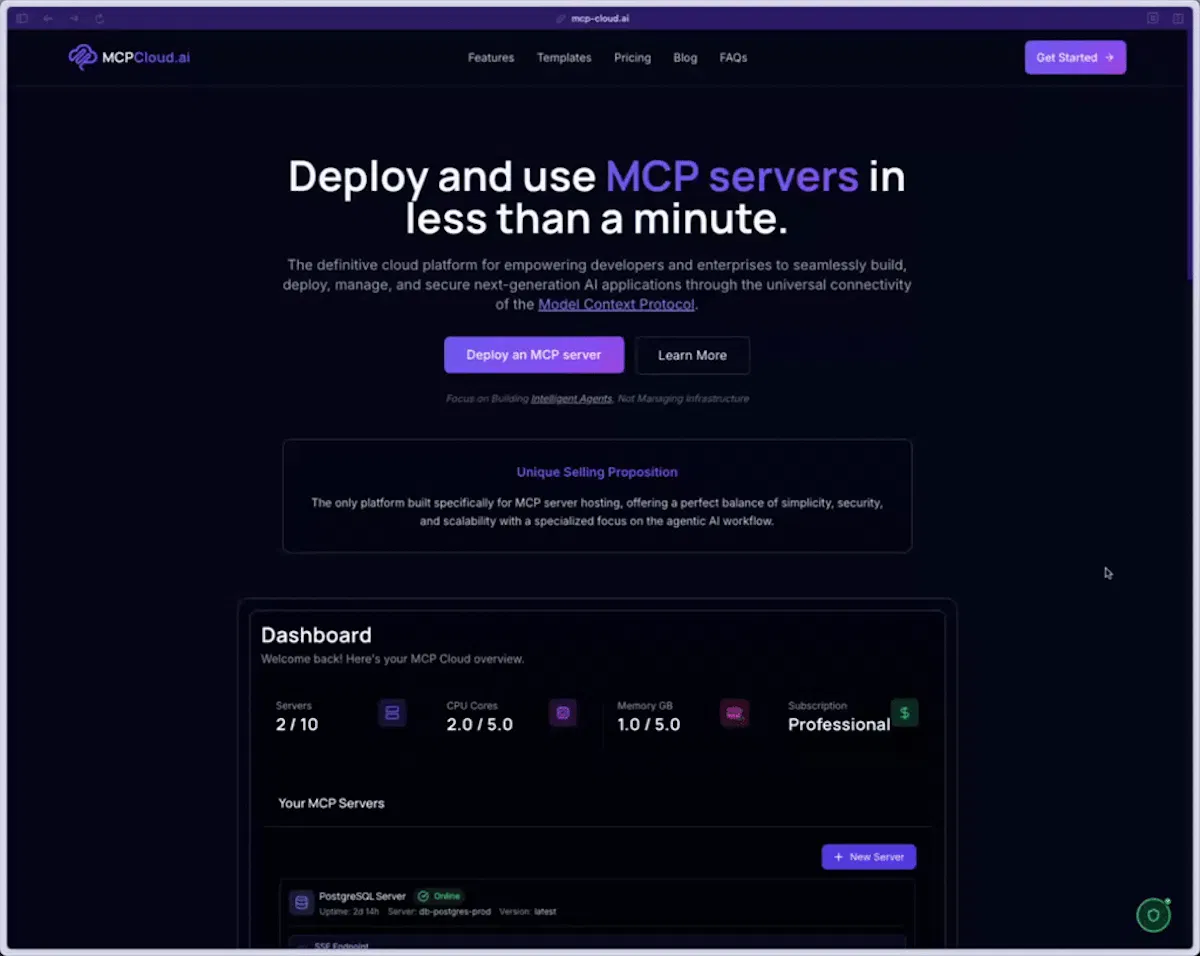Click the "PostgreSQL Server" name
Image resolution: width=1200 pixels, height=956 pixels.
[x=362, y=896]
